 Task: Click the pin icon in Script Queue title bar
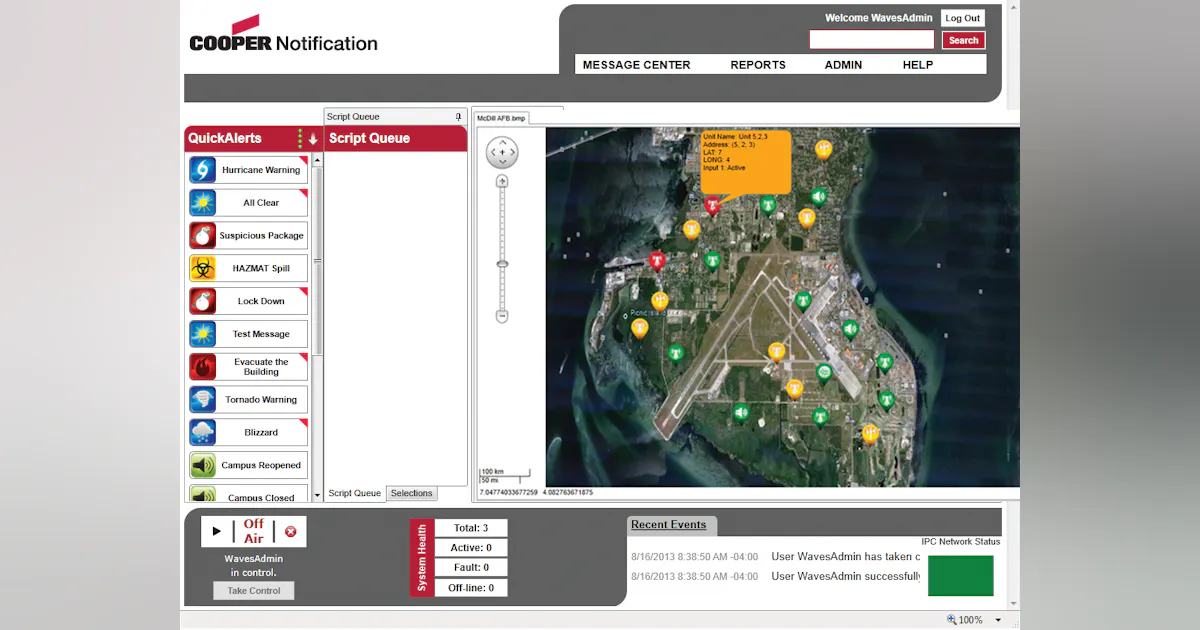(x=459, y=116)
